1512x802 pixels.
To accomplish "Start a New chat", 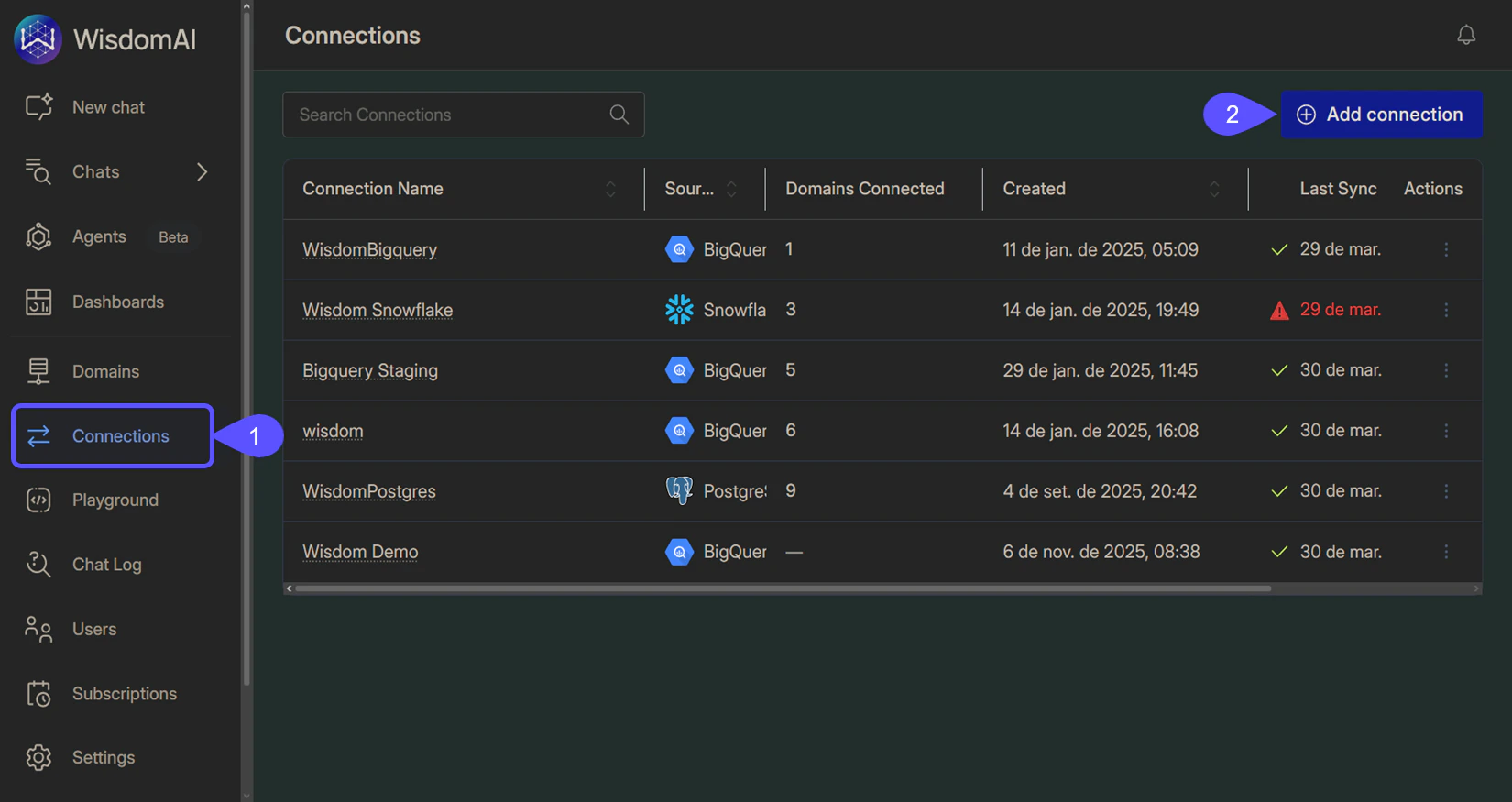I will click(x=108, y=107).
